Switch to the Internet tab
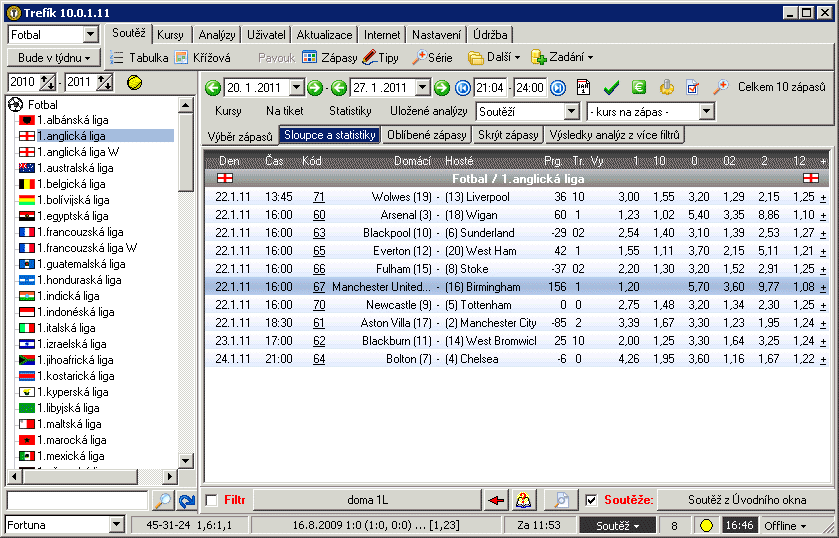This screenshot has height=538, width=839. click(x=382, y=35)
